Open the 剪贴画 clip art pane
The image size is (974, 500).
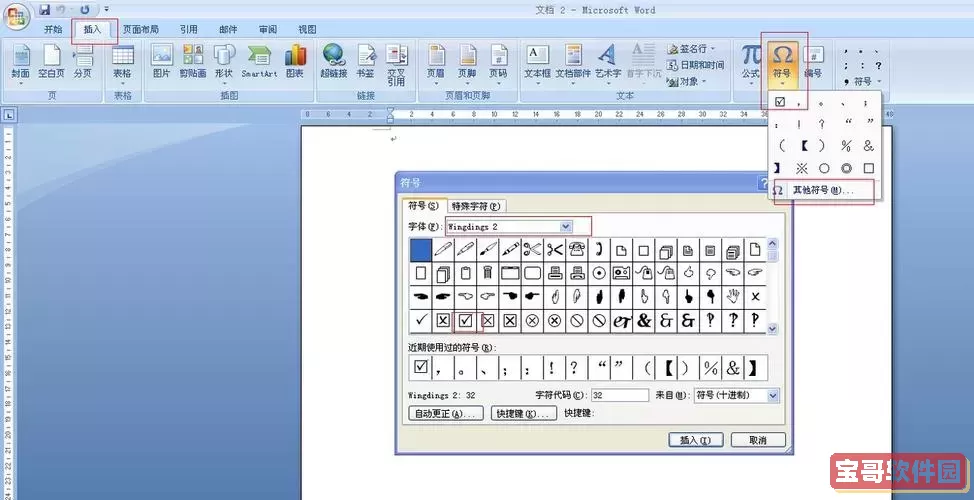pyautogui.click(x=193, y=63)
